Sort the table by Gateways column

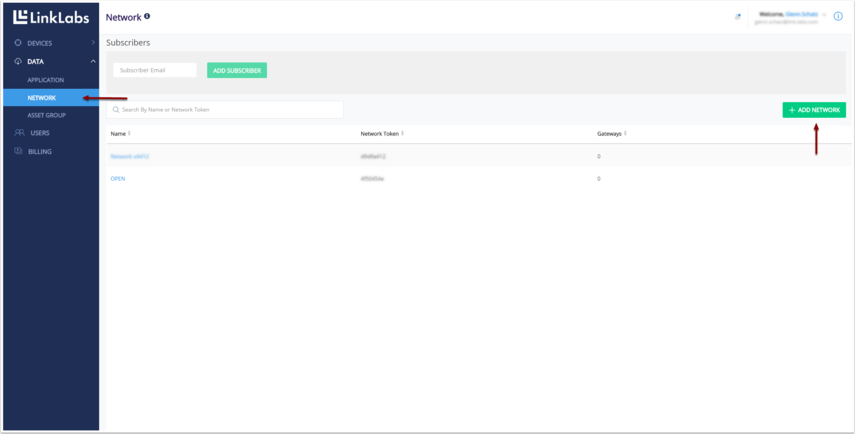point(625,133)
